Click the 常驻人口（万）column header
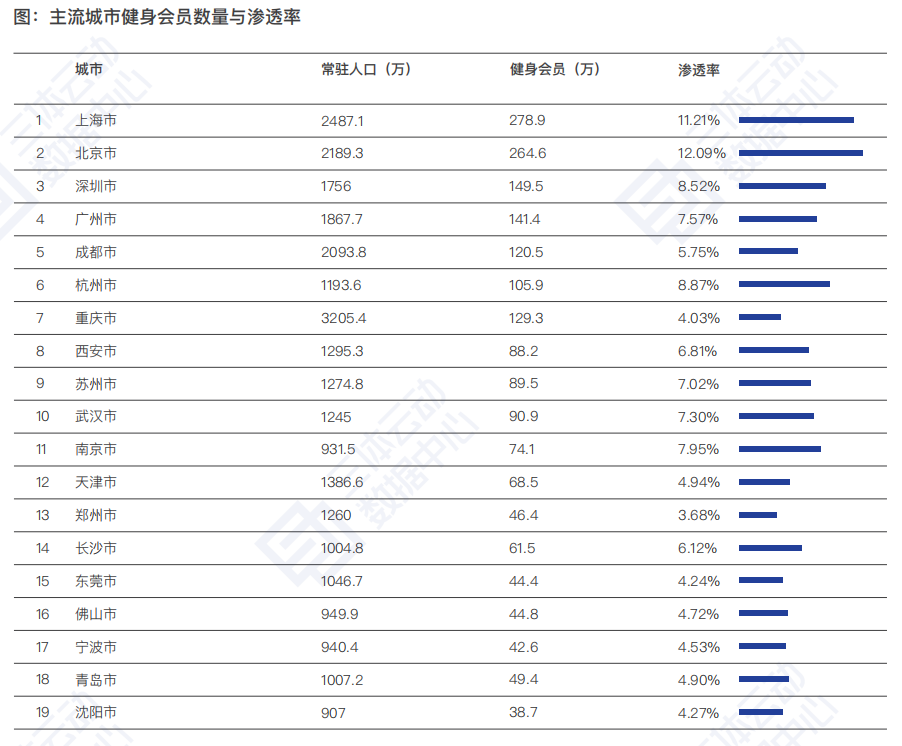902x746 pixels. [366, 69]
